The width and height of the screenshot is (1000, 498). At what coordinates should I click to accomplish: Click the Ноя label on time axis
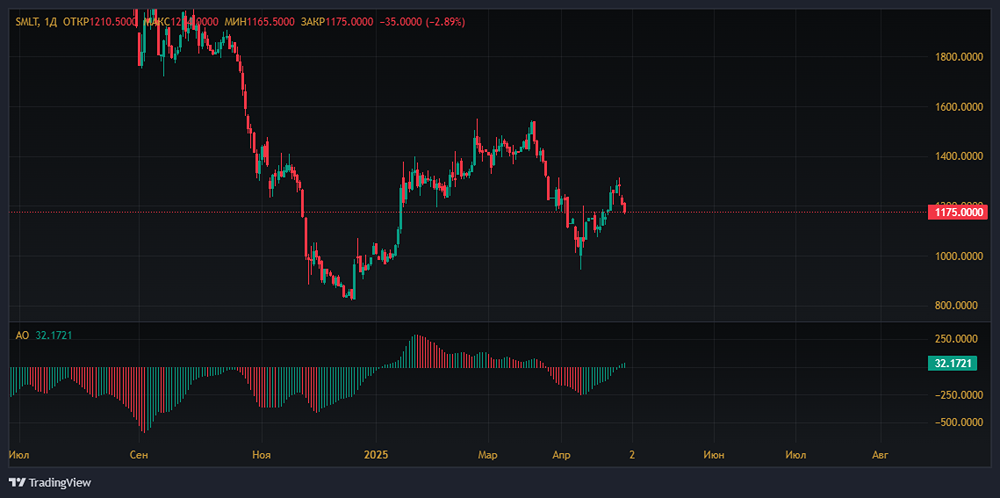tap(261, 455)
